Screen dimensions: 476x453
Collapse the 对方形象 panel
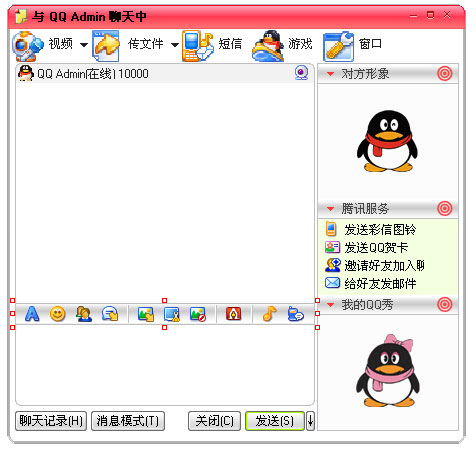[330, 74]
